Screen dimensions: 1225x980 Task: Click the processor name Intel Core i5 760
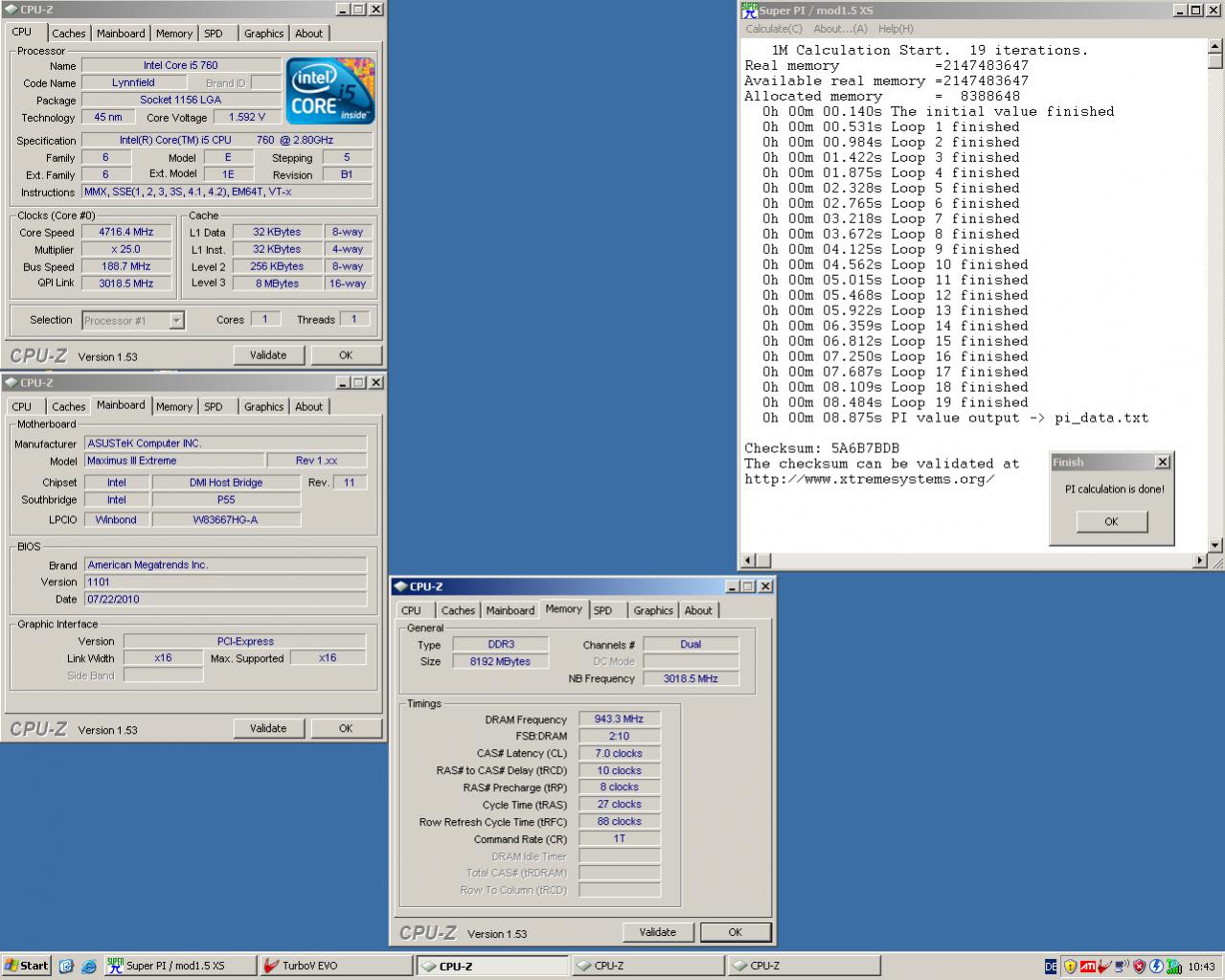(181, 65)
